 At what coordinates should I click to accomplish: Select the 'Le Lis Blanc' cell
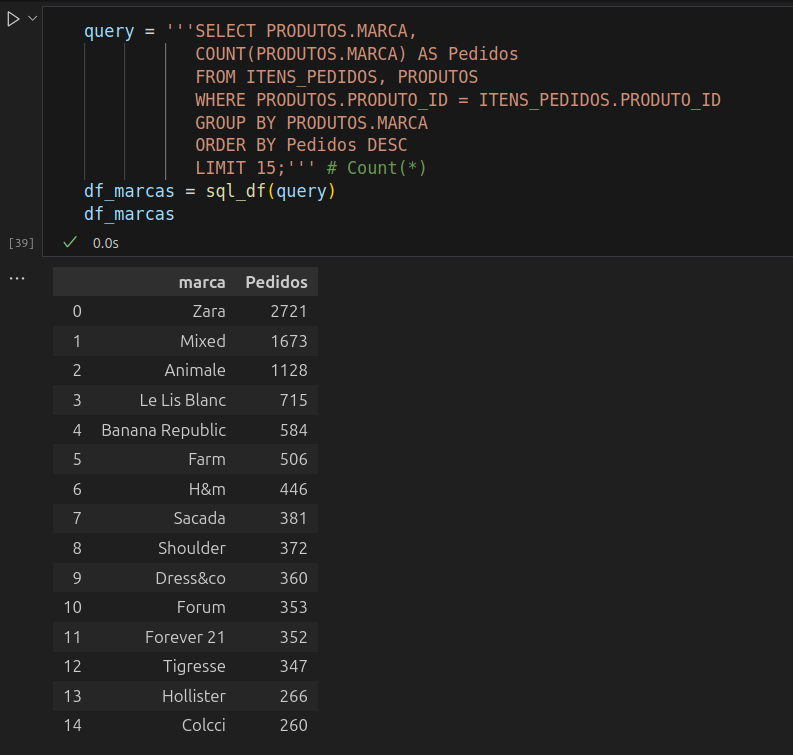click(x=183, y=401)
